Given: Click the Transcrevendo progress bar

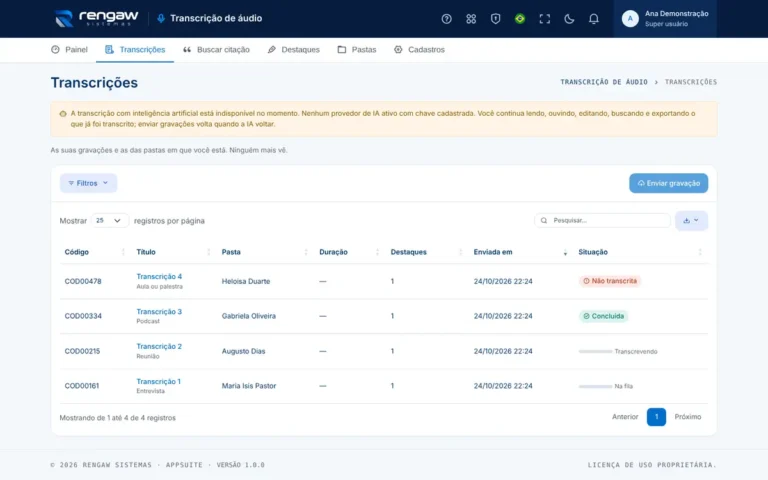Looking at the screenshot, I should click(596, 351).
